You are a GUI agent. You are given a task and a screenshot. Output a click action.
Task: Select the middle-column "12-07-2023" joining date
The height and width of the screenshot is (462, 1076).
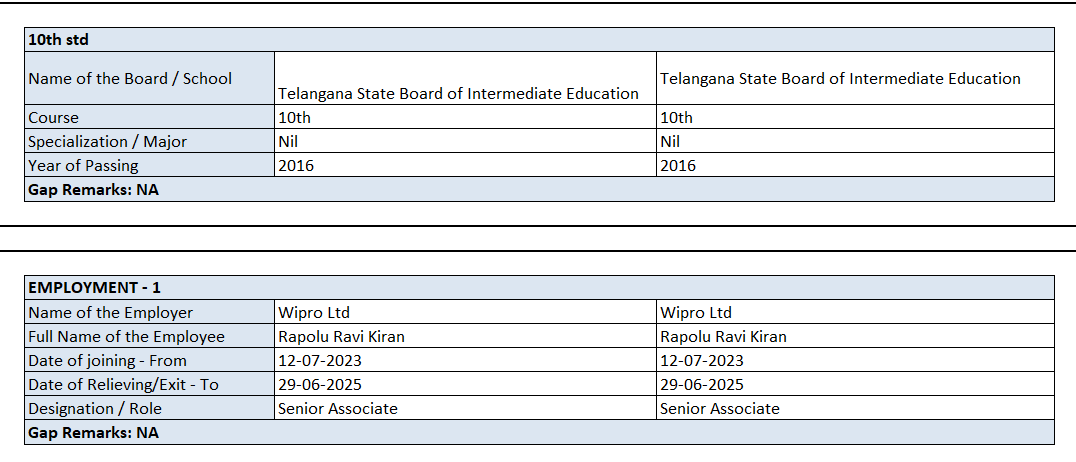coord(319,360)
